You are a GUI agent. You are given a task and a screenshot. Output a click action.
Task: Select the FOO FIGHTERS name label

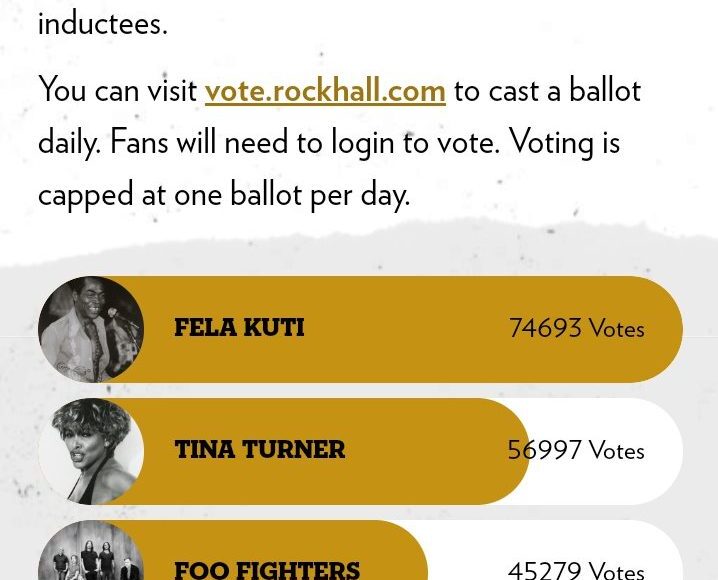(267, 570)
